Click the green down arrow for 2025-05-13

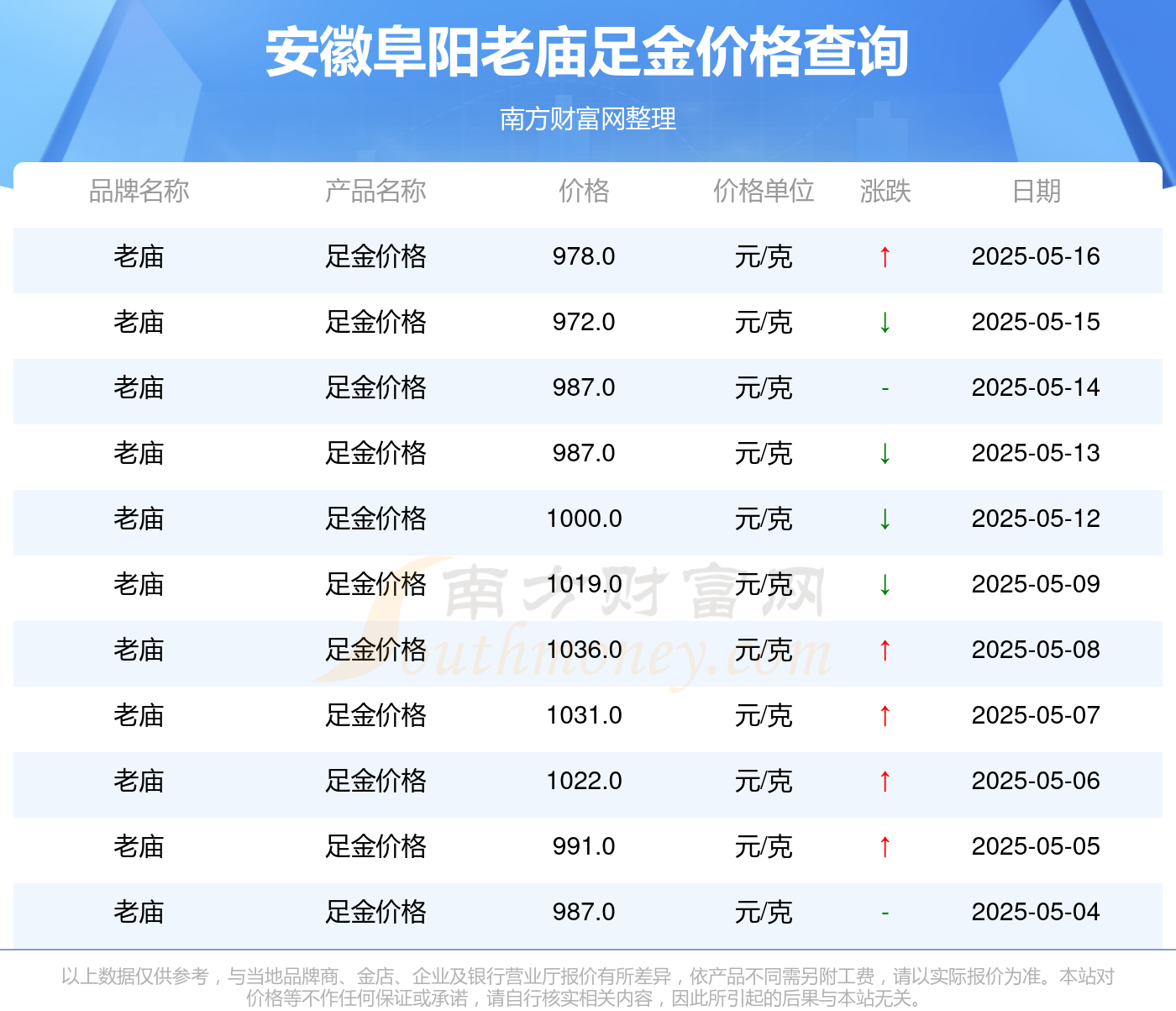[x=885, y=454]
